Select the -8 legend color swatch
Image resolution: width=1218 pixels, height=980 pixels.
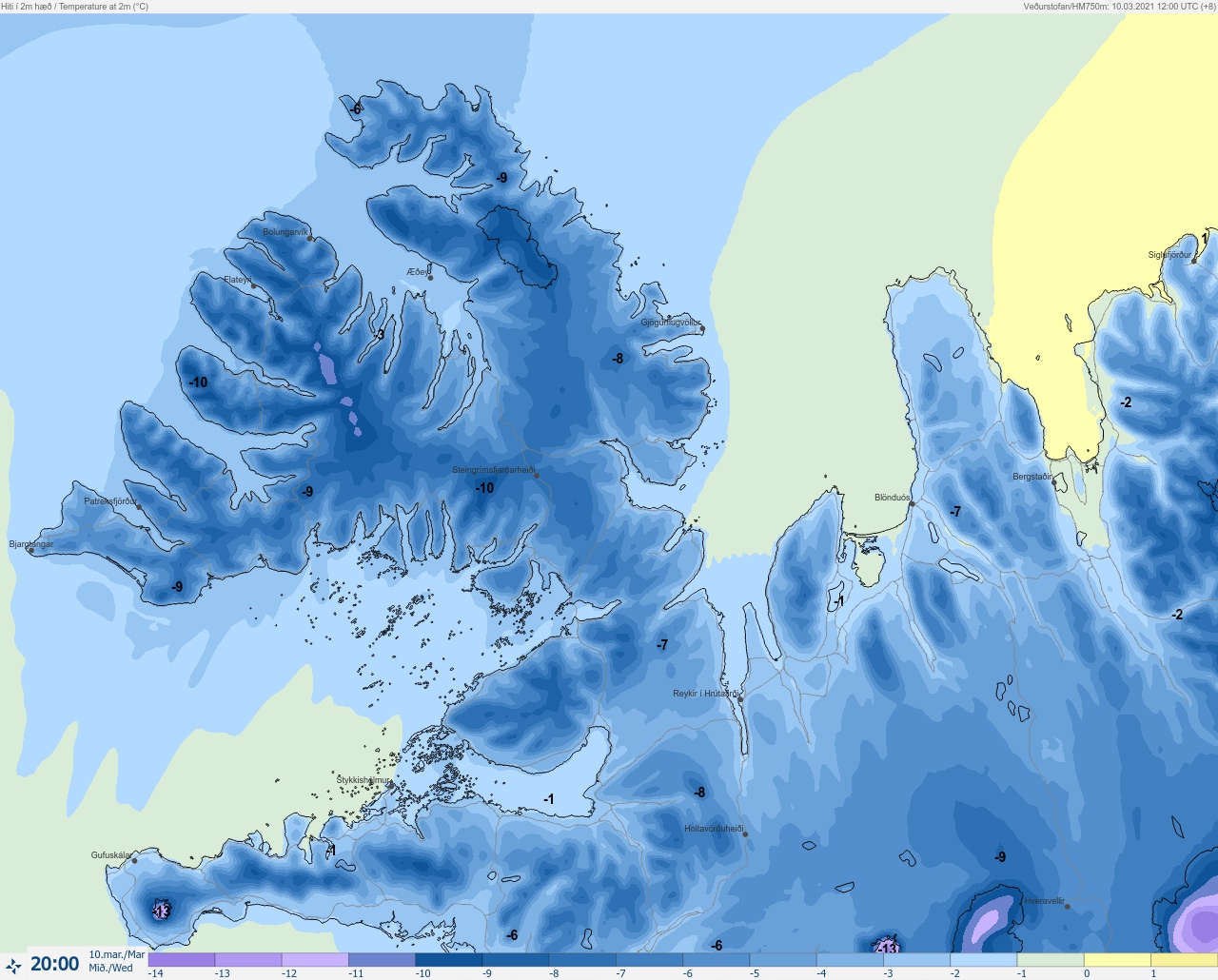pos(582,960)
